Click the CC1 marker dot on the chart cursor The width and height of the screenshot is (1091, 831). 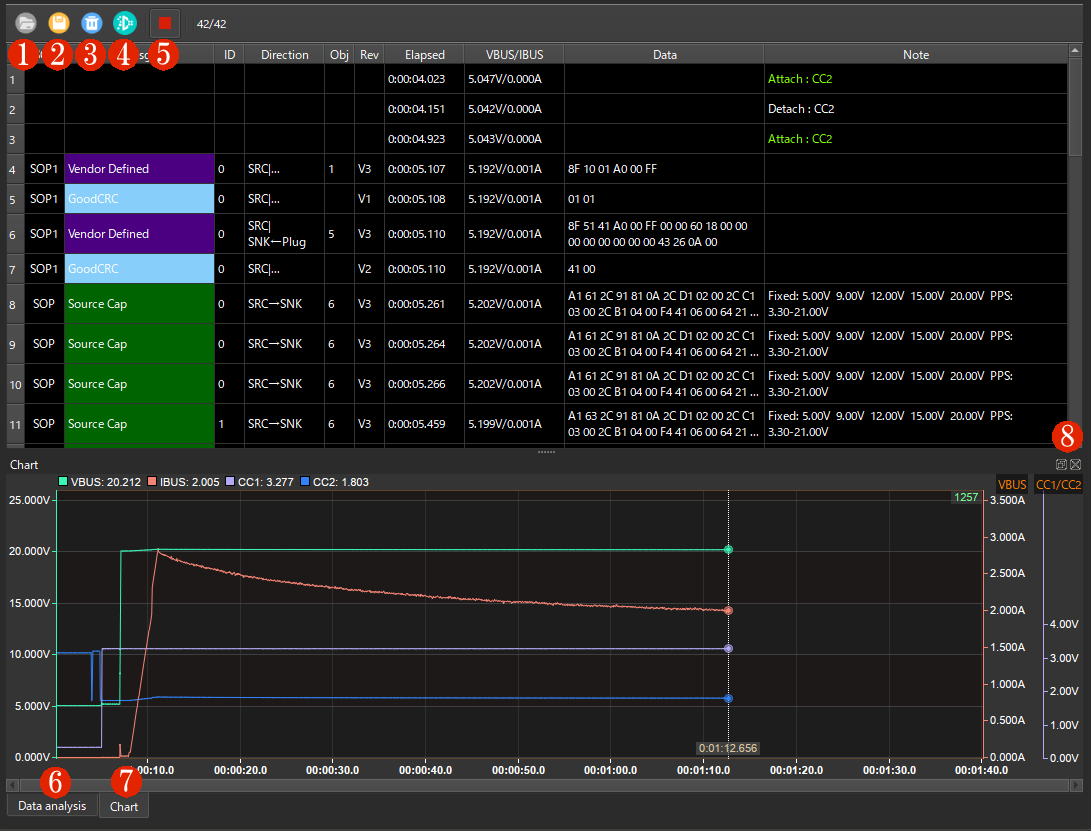(728, 649)
